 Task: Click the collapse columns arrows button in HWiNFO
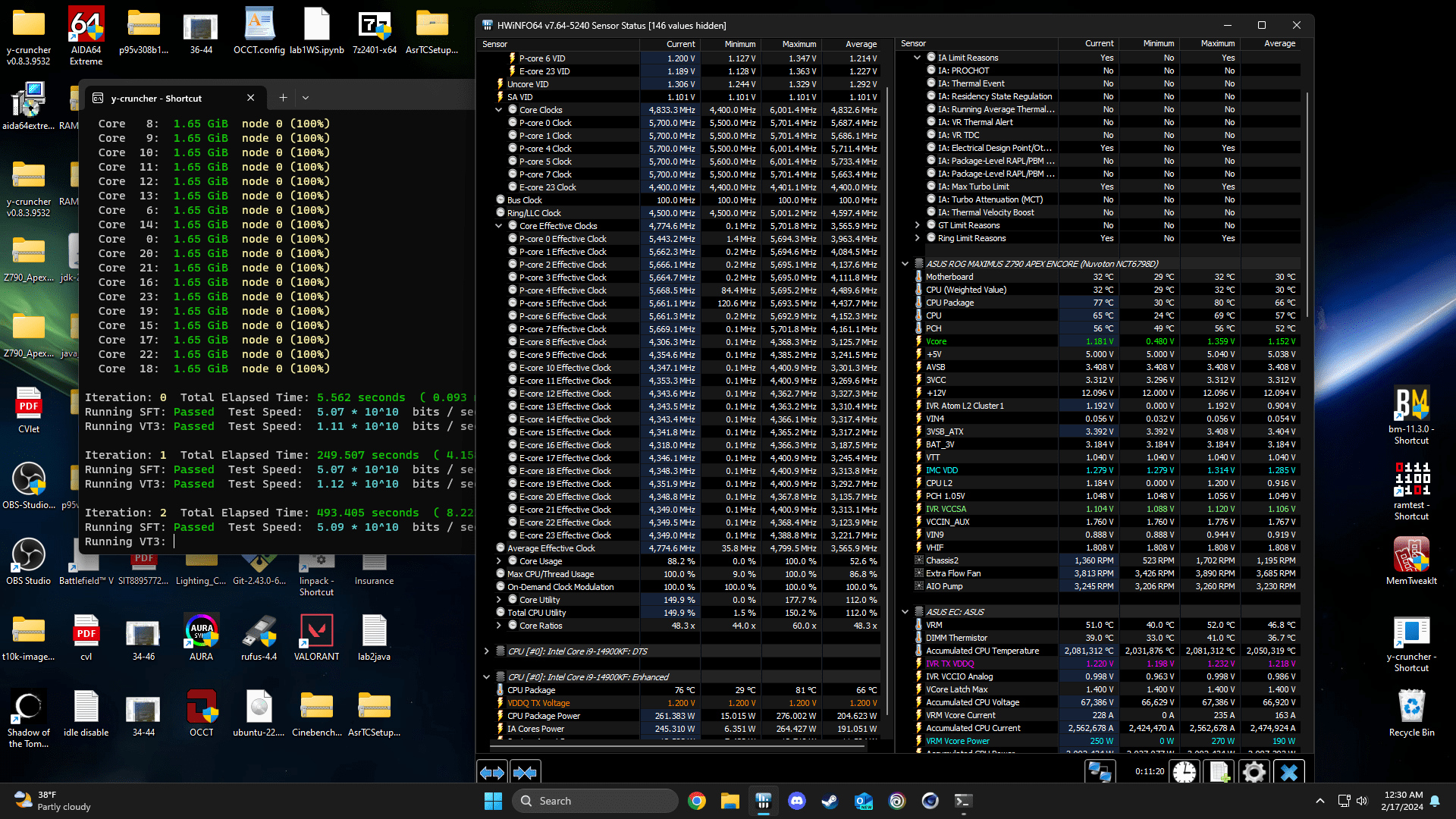[x=526, y=773]
